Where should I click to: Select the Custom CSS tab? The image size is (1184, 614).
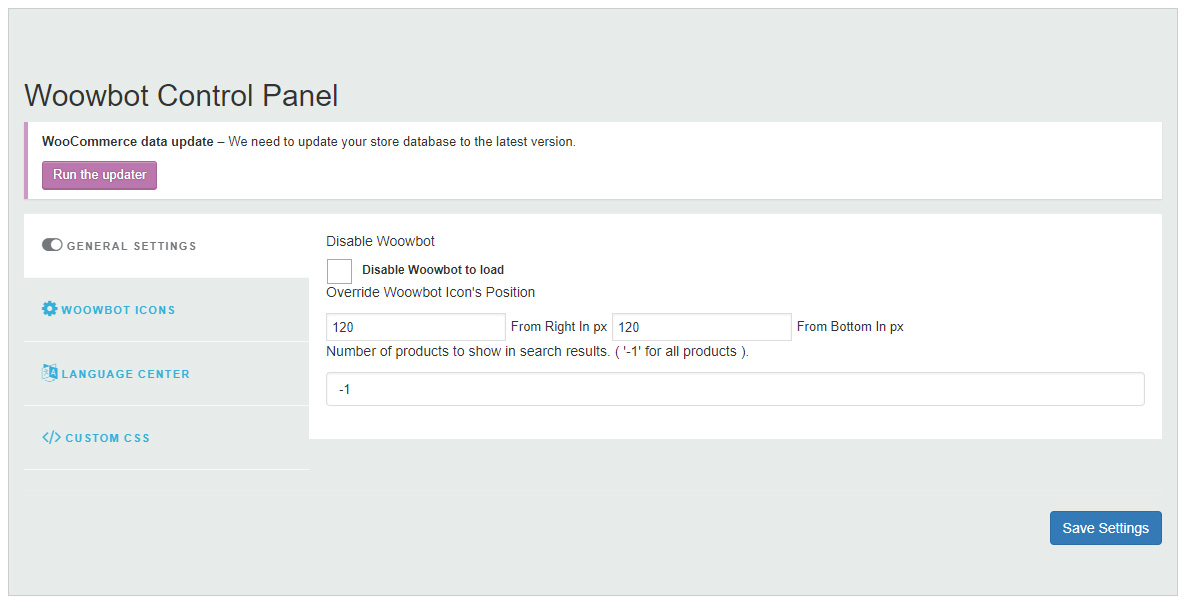(107, 438)
